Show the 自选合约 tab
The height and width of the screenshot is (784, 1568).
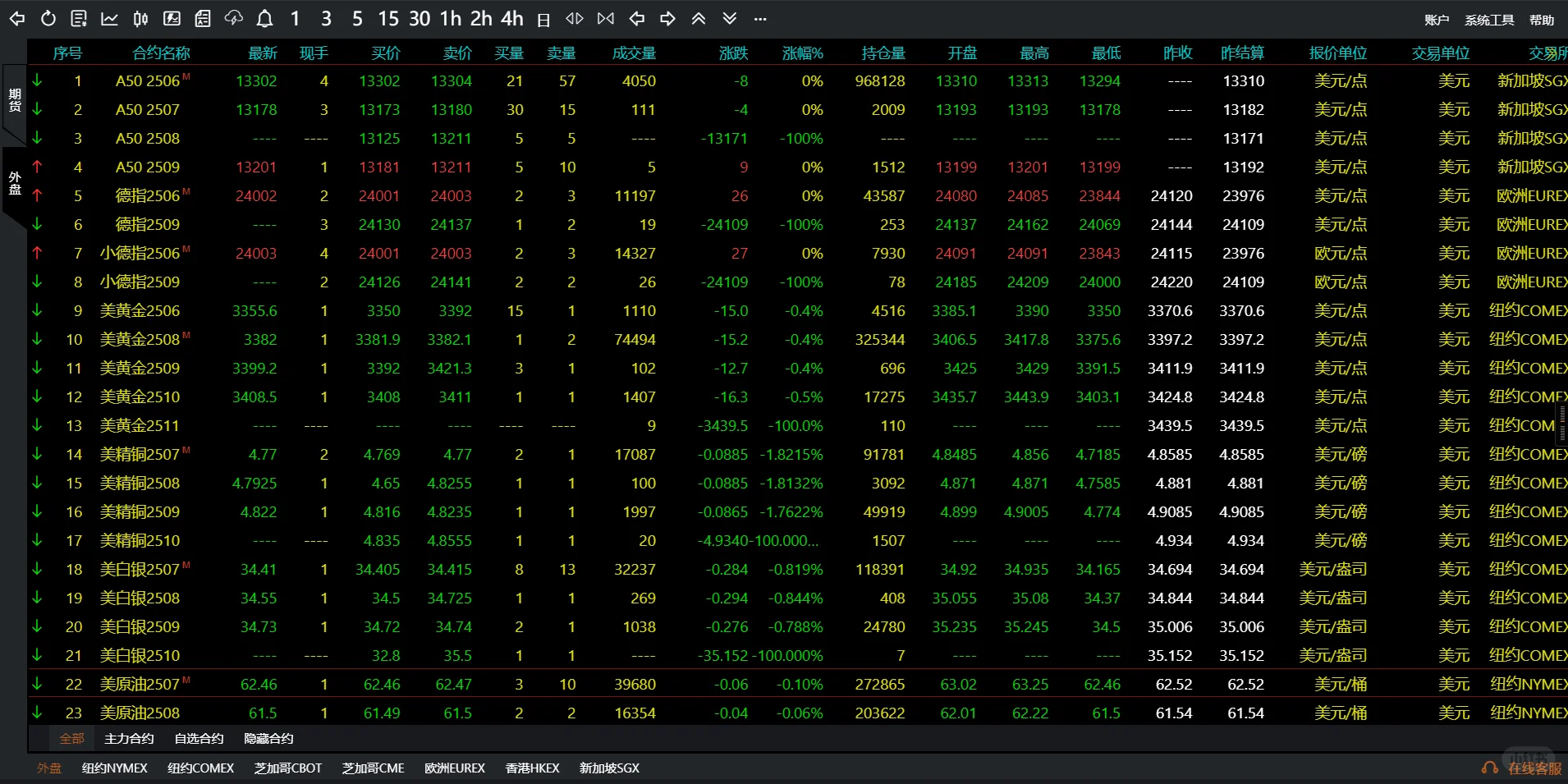coord(199,738)
